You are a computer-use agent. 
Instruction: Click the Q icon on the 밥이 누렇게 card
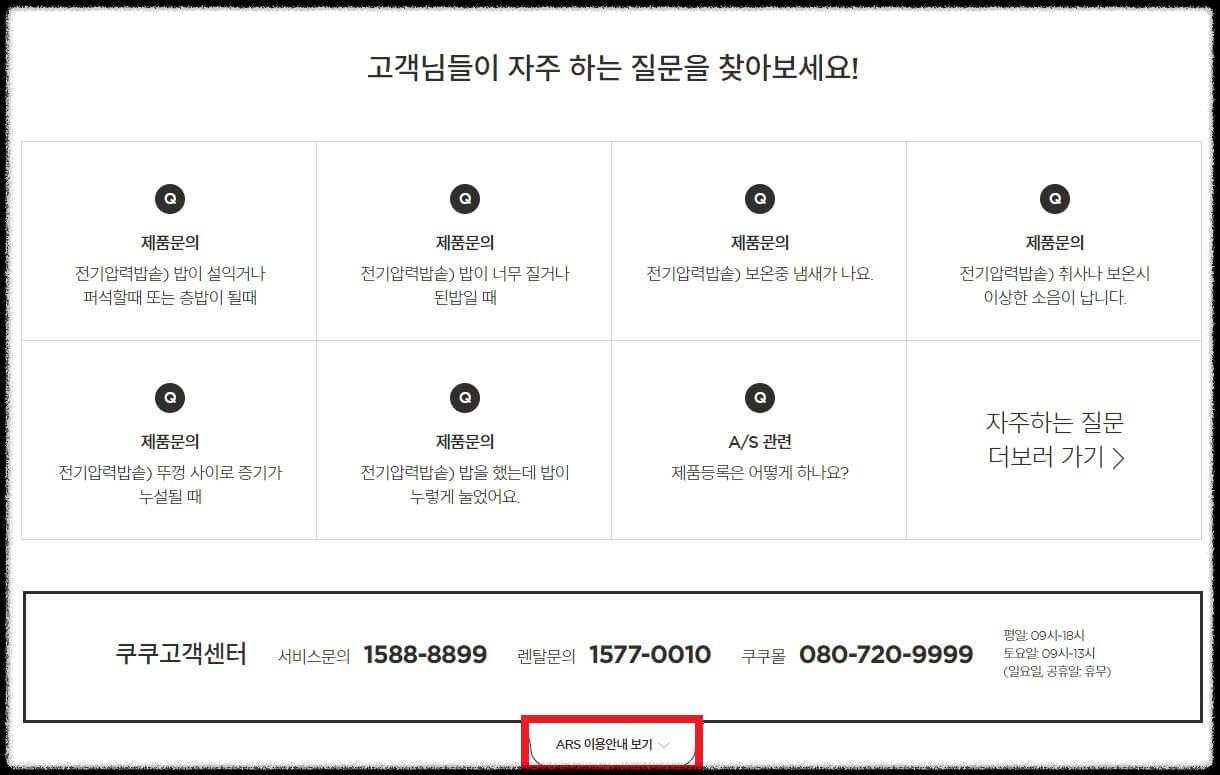pyautogui.click(x=465, y=397)
